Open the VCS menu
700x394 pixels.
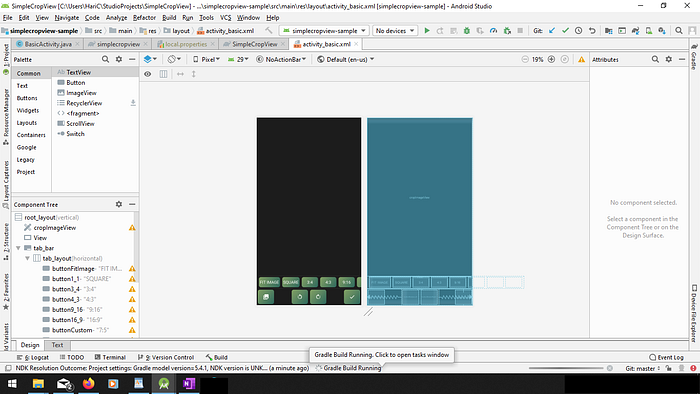point(225,18)
